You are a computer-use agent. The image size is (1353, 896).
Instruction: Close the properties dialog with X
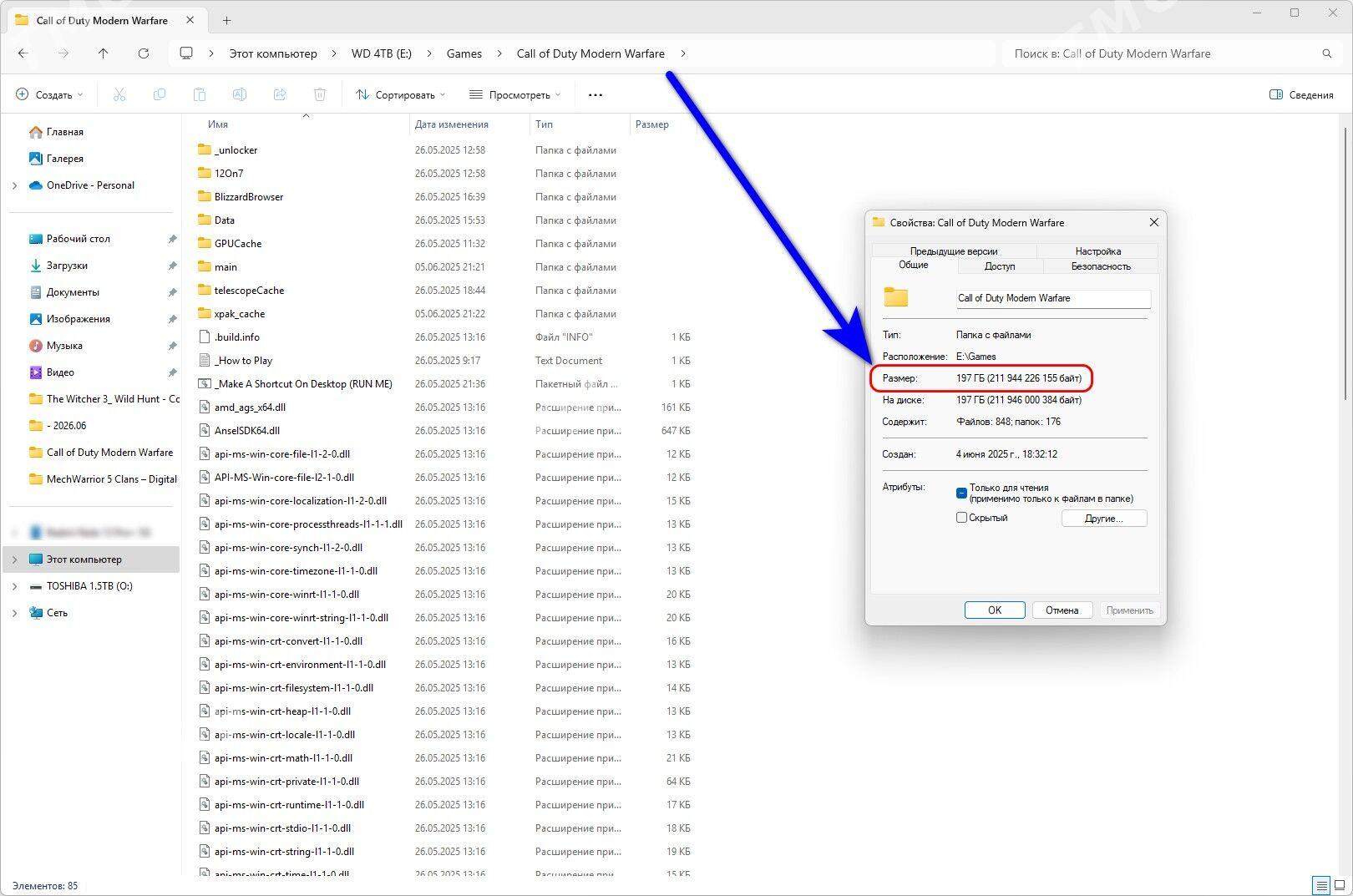[x=1154, y=222]
